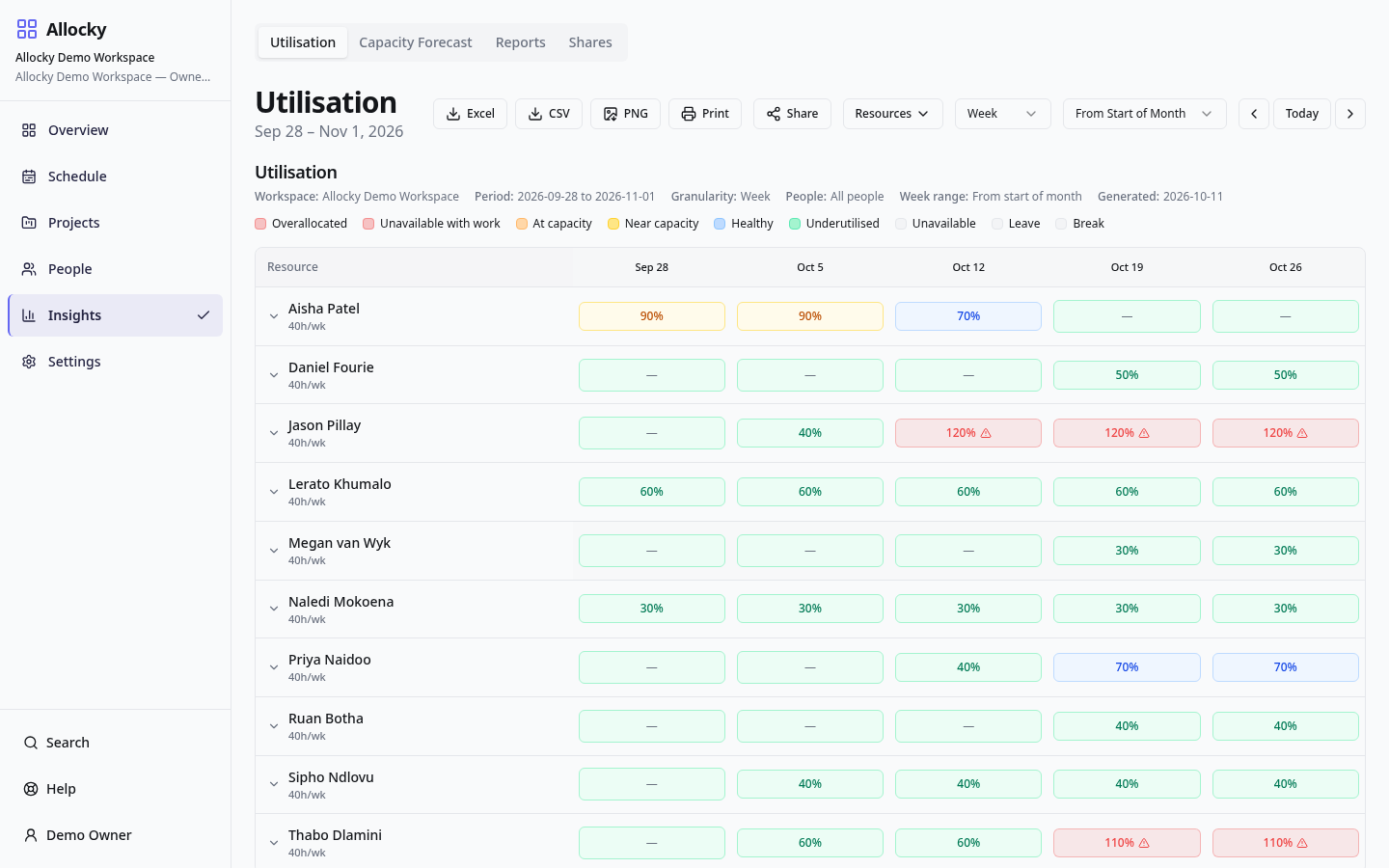Click Allocky Demo Workspace name in sidebar

[85, 58]
